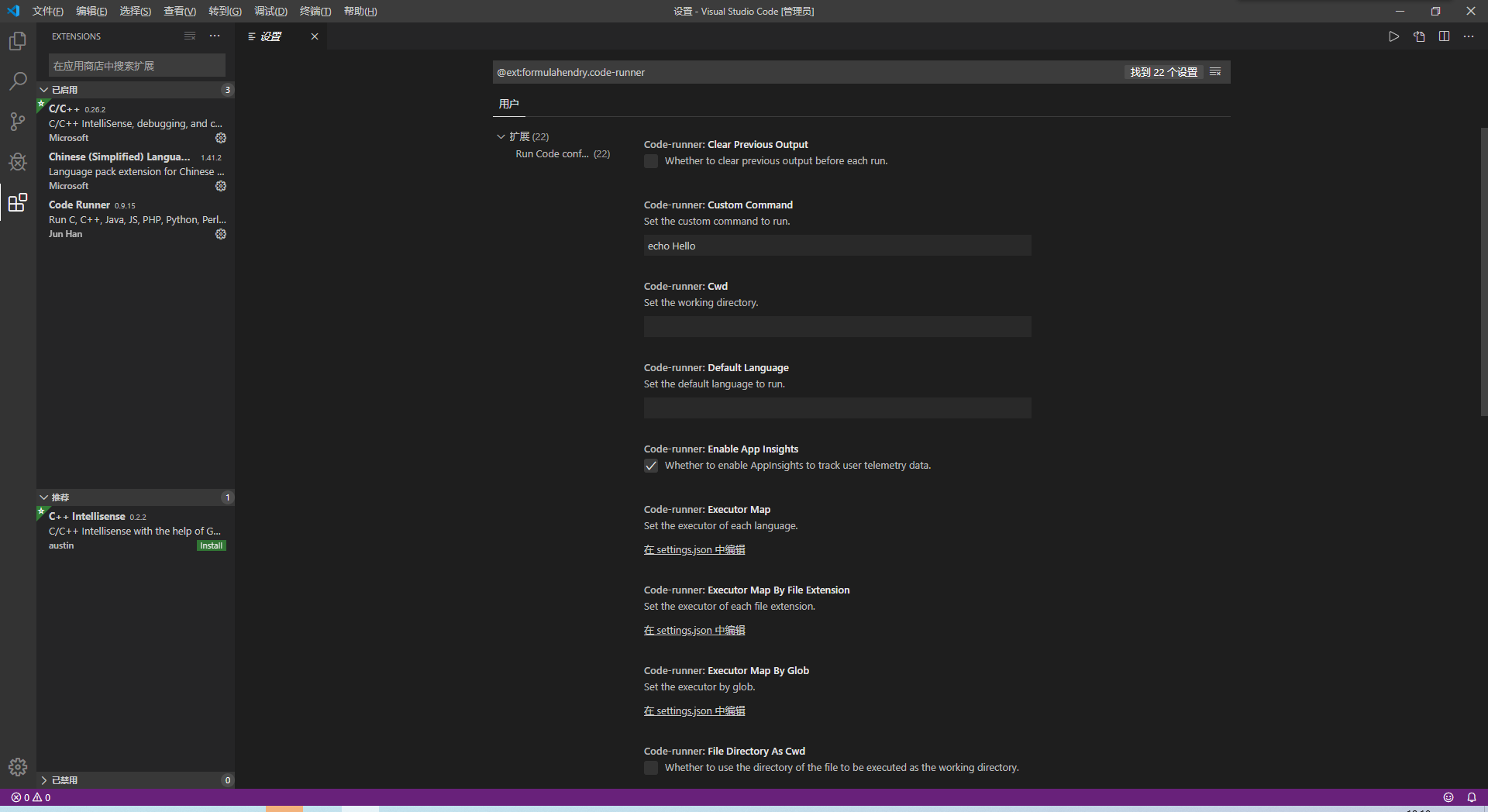1488x812 pixels.
Task: Open the Search view in activity bar
Action: 18,81
